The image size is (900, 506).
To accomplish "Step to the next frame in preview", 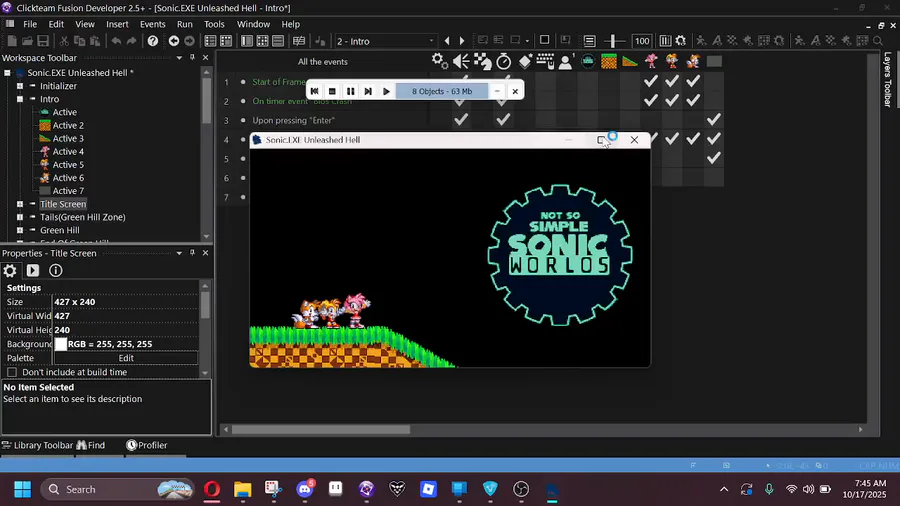I will pyautogui.click(x=368, y=91).
